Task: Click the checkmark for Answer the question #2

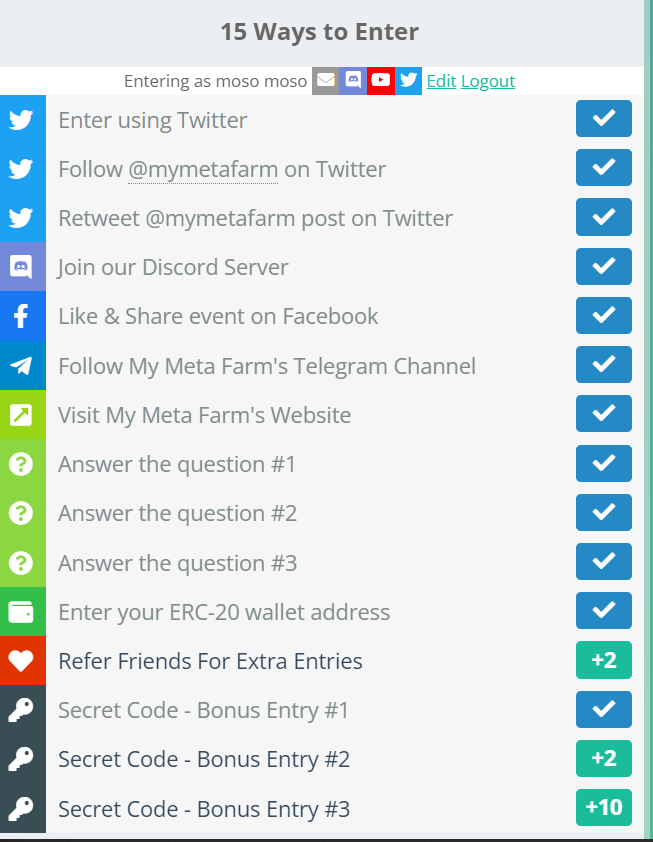Action: [604, 512]
